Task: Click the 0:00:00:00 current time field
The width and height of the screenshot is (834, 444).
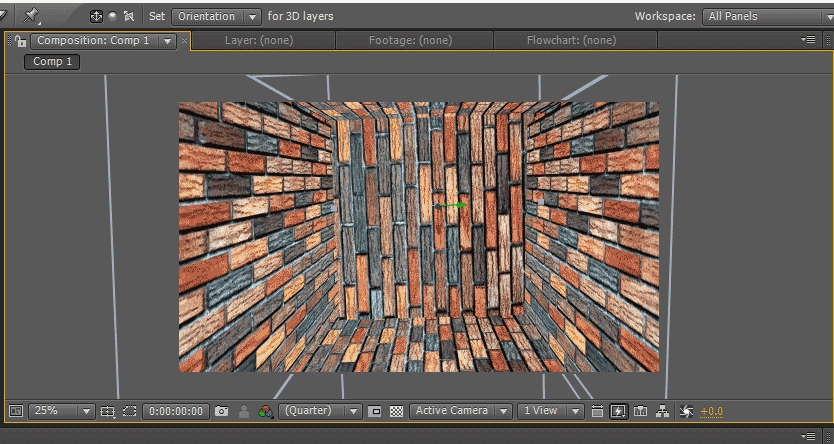Action: pos(176,411)
